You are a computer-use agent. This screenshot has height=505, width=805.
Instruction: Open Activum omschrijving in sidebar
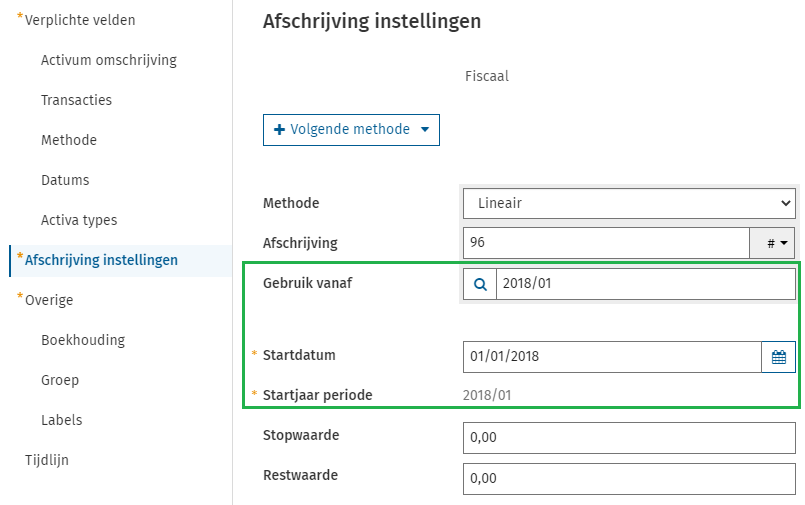click(x=108, y=60)
